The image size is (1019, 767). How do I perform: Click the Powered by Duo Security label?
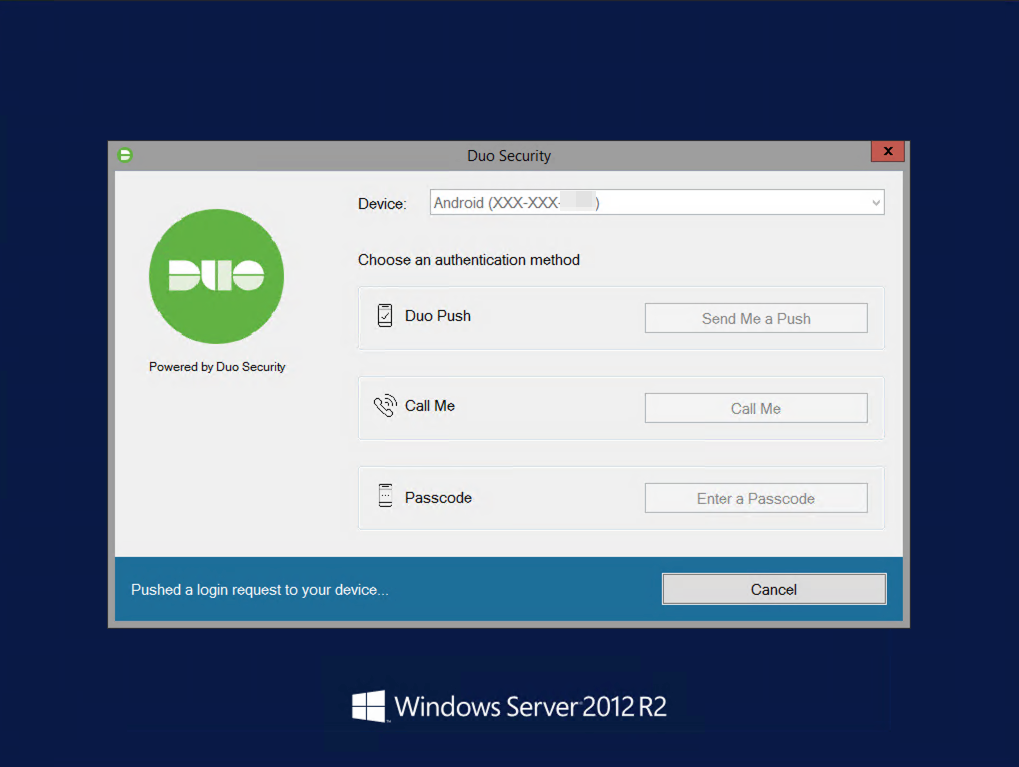216,366
